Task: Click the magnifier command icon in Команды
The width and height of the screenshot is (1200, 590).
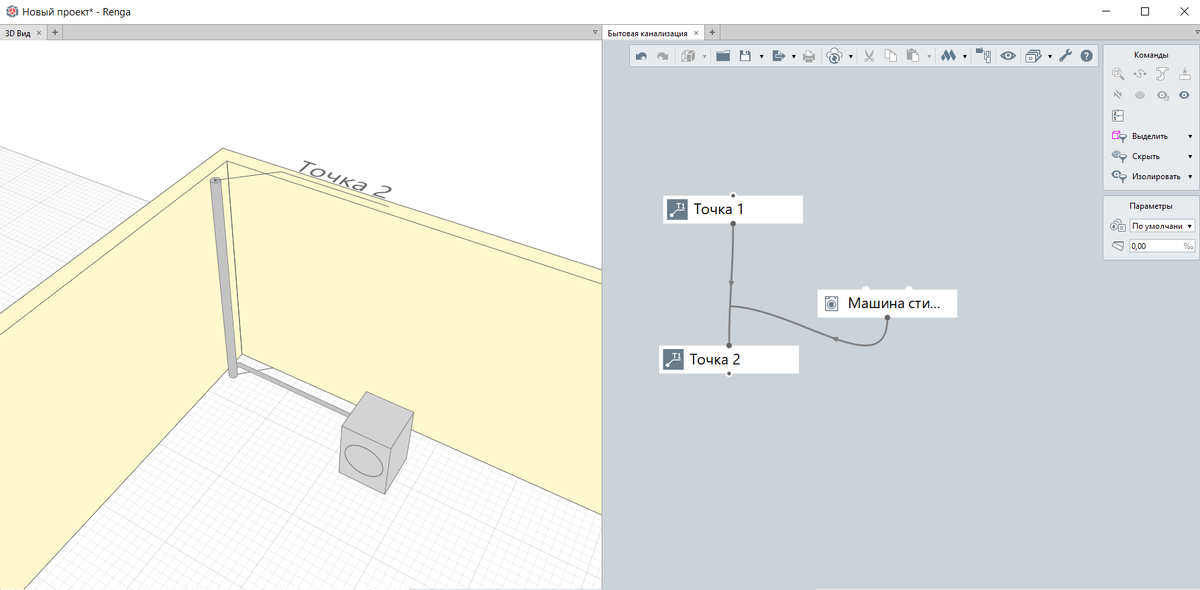Action: click(x=1119, y=74)
